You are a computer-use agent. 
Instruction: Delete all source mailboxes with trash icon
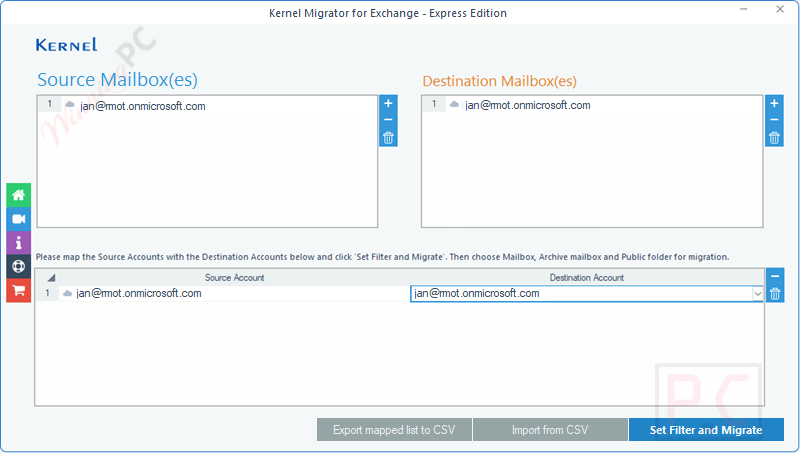pyautogui.click(x=388, y=138)
